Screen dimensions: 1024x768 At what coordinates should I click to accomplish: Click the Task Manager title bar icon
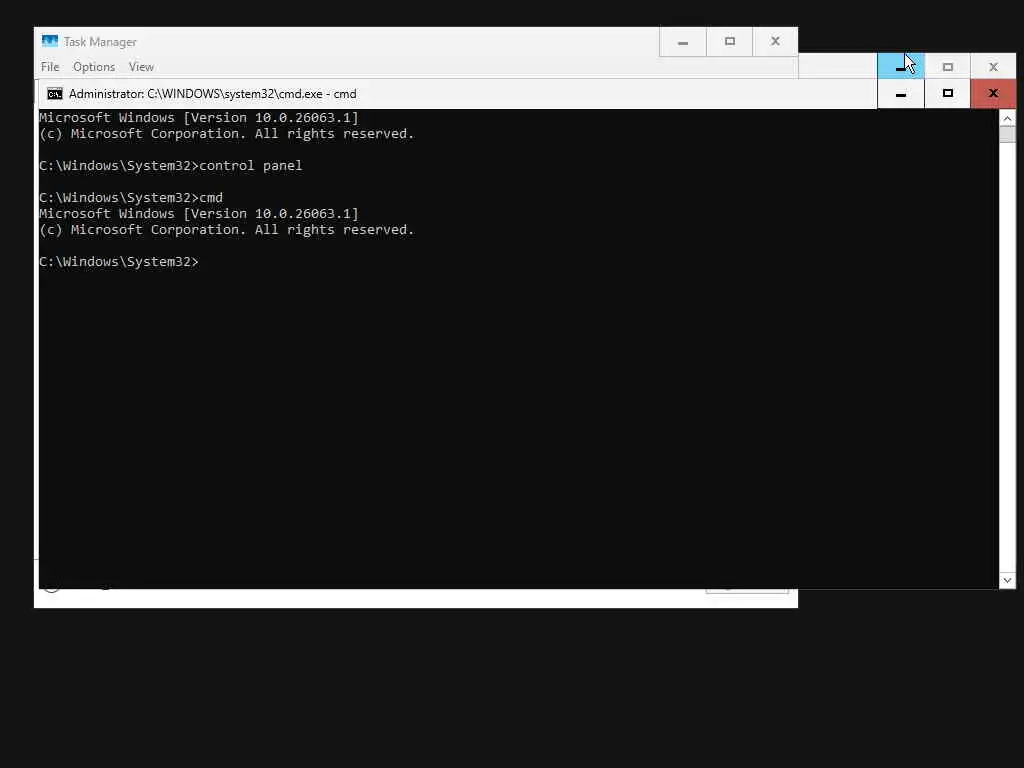pyautogui.click(x=50, y=41)
